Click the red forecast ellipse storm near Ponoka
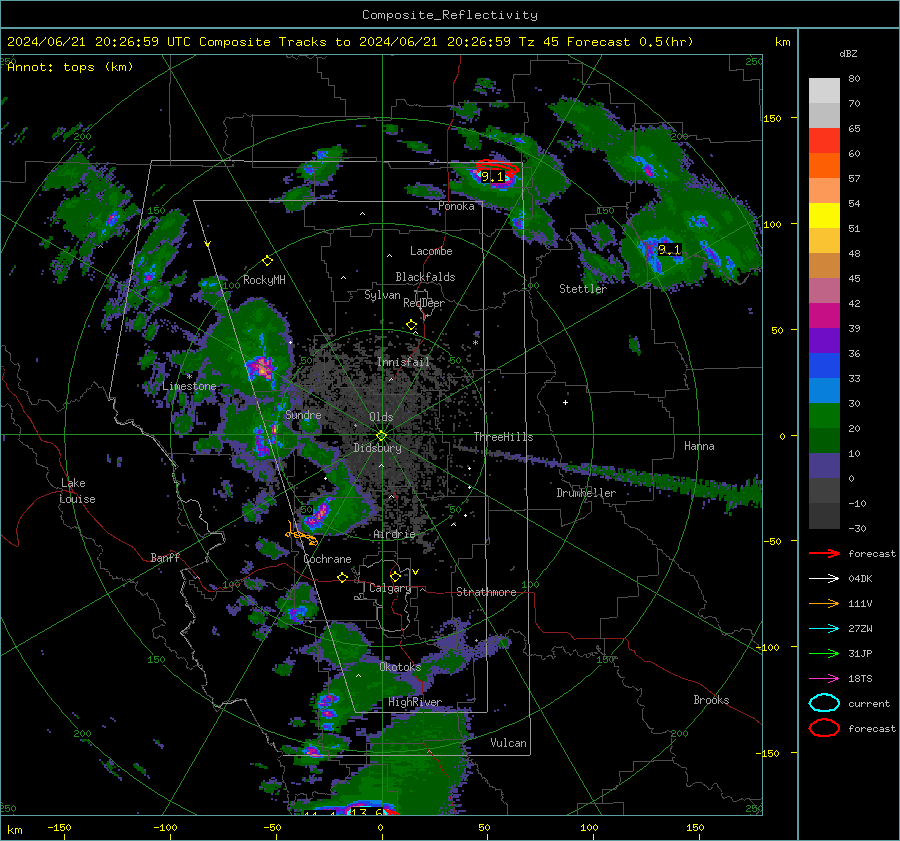 point(497,168)
